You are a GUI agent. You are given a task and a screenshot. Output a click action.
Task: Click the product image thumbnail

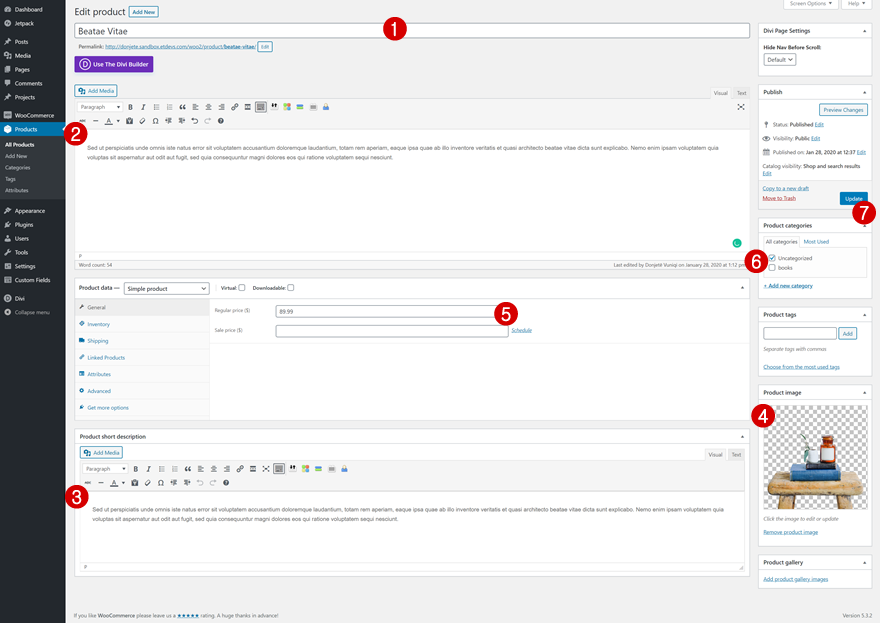coord(815,457)
